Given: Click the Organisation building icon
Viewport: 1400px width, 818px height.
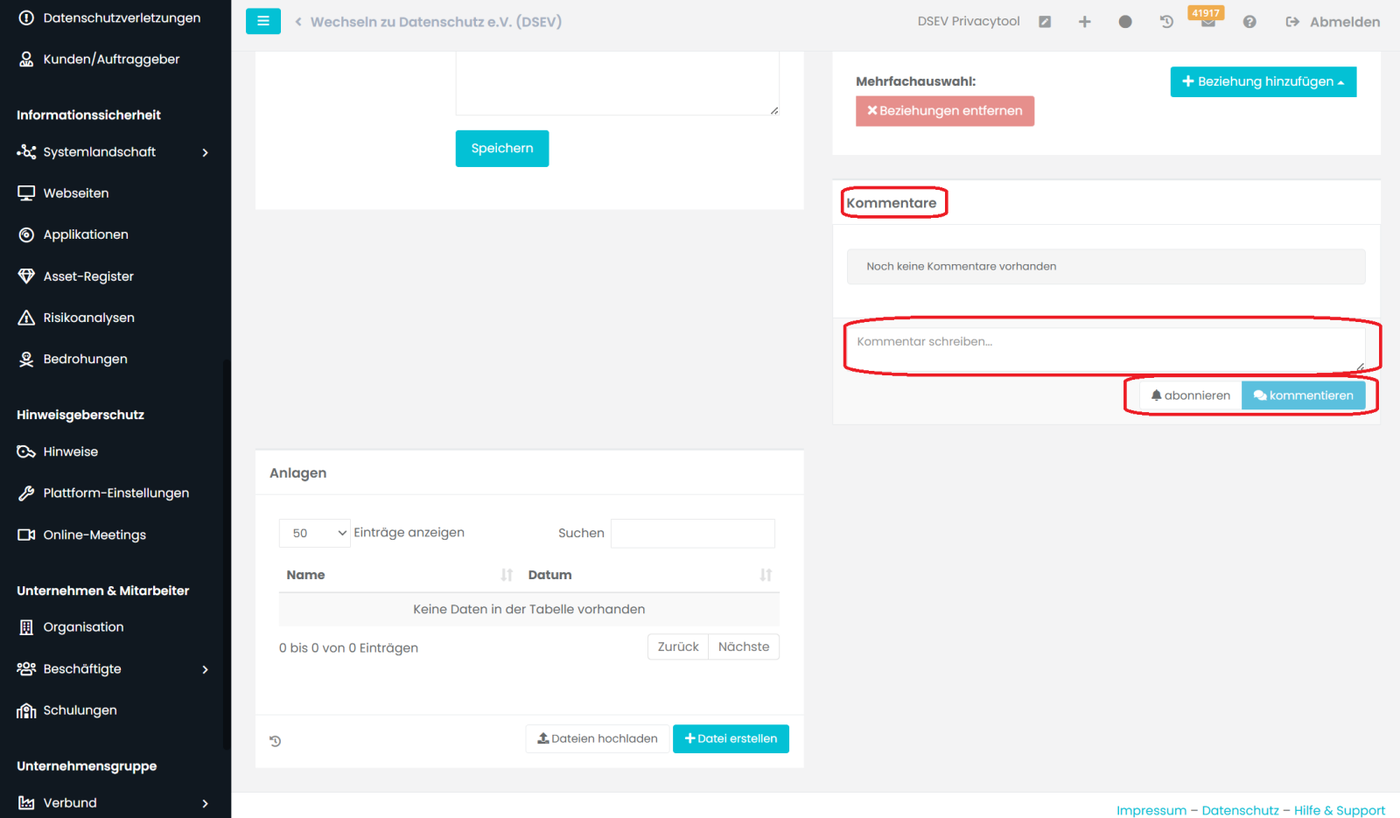Looking at the screenshot, I should [x=26, y=627].
